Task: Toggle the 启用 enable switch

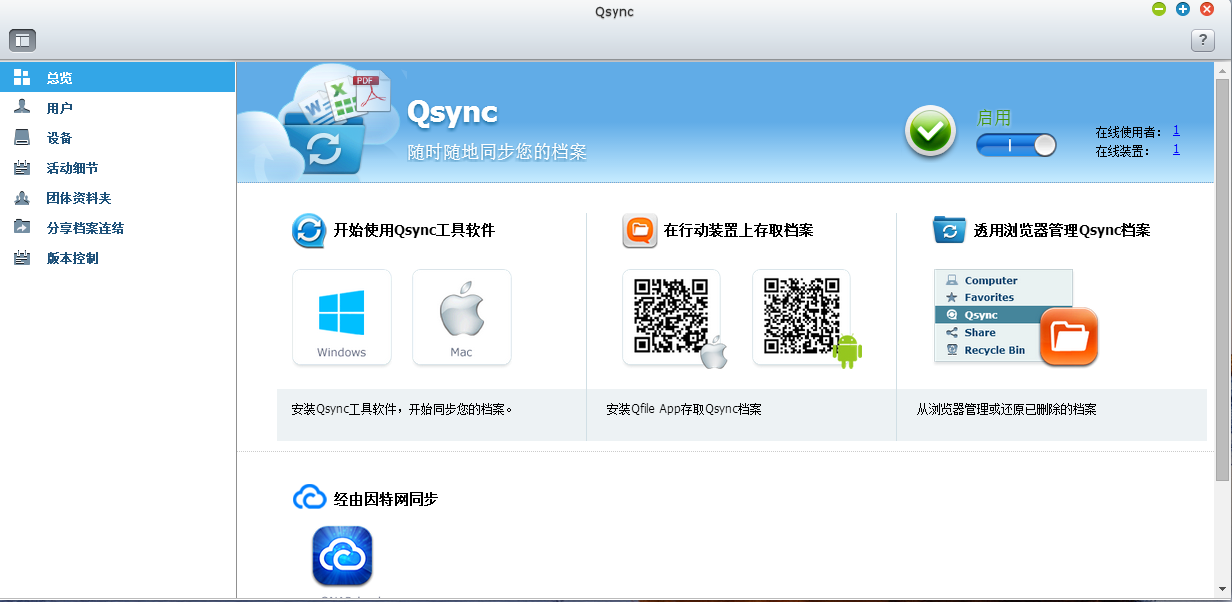Action: pyautogui.click(x=1016, y=145)
